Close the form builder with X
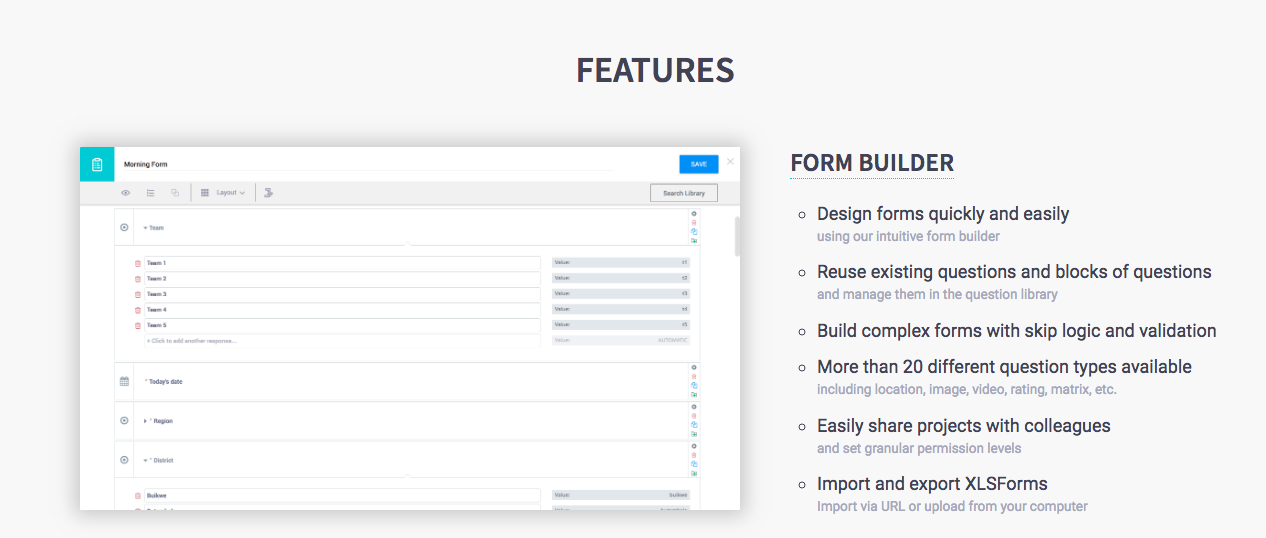 (x=730, y=162)
